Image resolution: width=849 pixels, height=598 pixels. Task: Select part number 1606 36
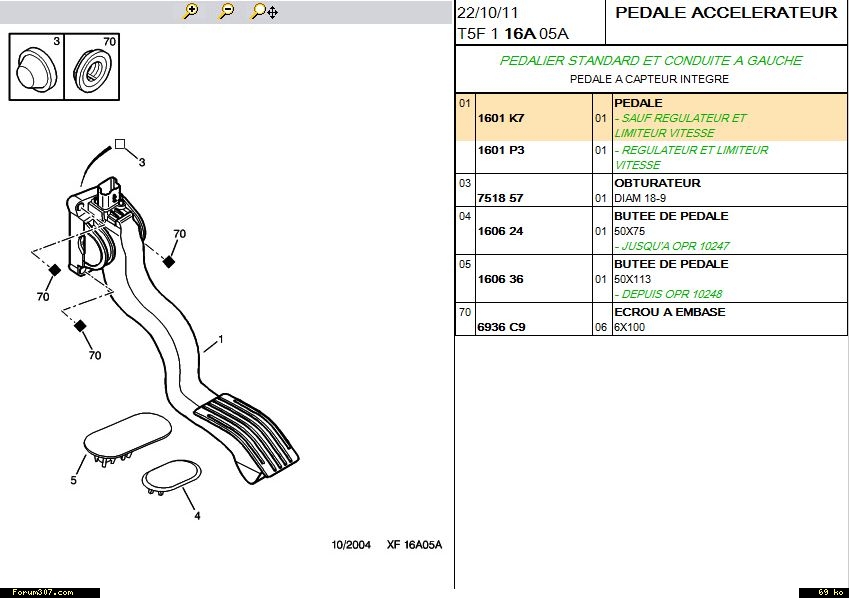pyautogui.click(x=501, y=279)
